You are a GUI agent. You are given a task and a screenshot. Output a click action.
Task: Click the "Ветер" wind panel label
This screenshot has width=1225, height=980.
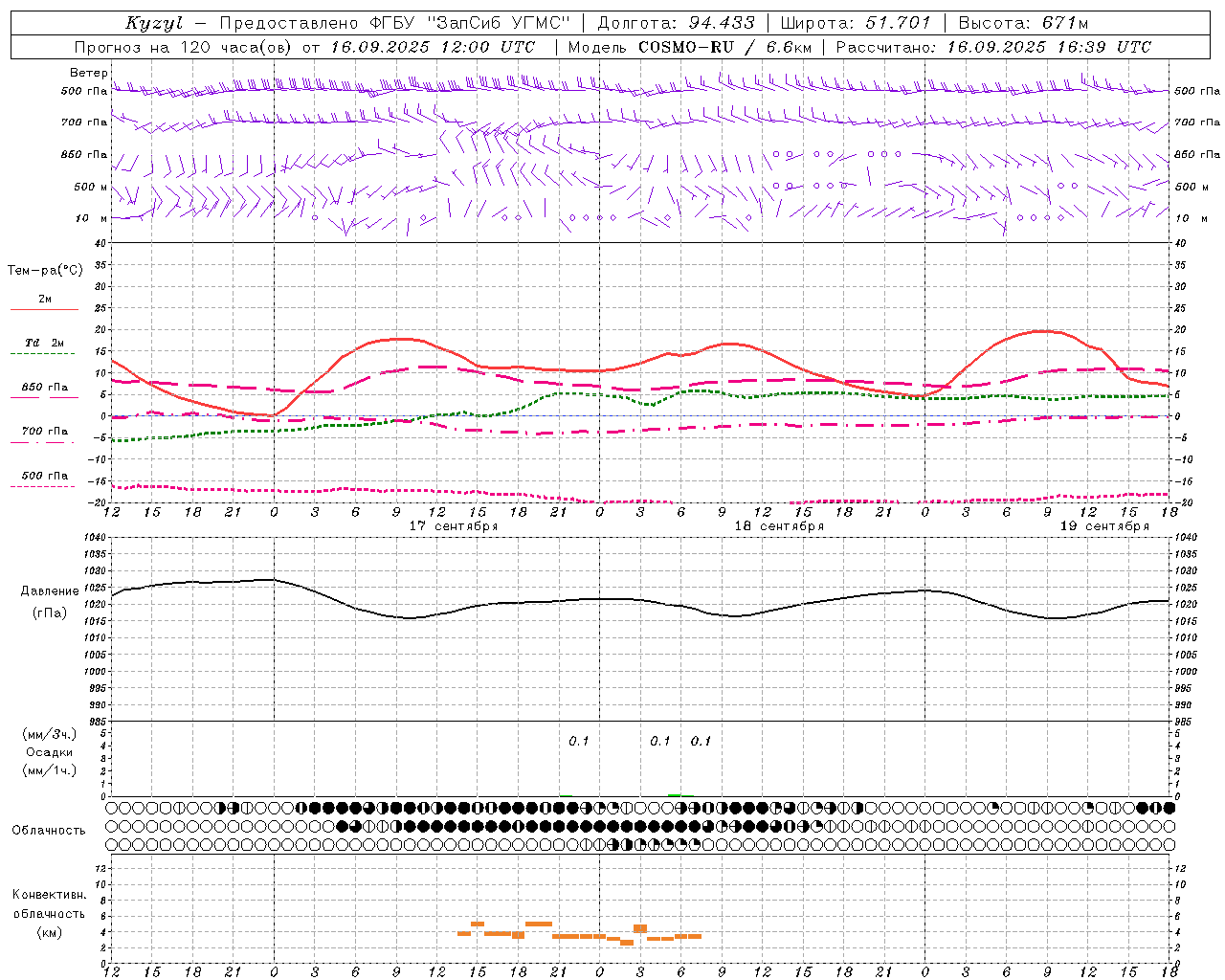(88, 73)
